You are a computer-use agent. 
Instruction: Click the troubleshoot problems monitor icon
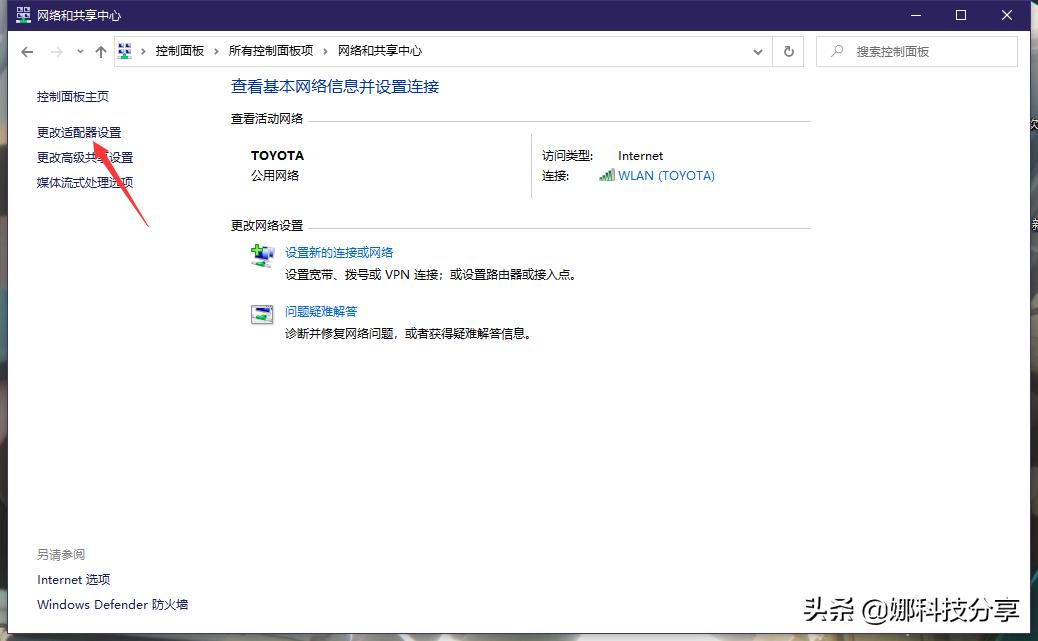click(x=261, y=314)
